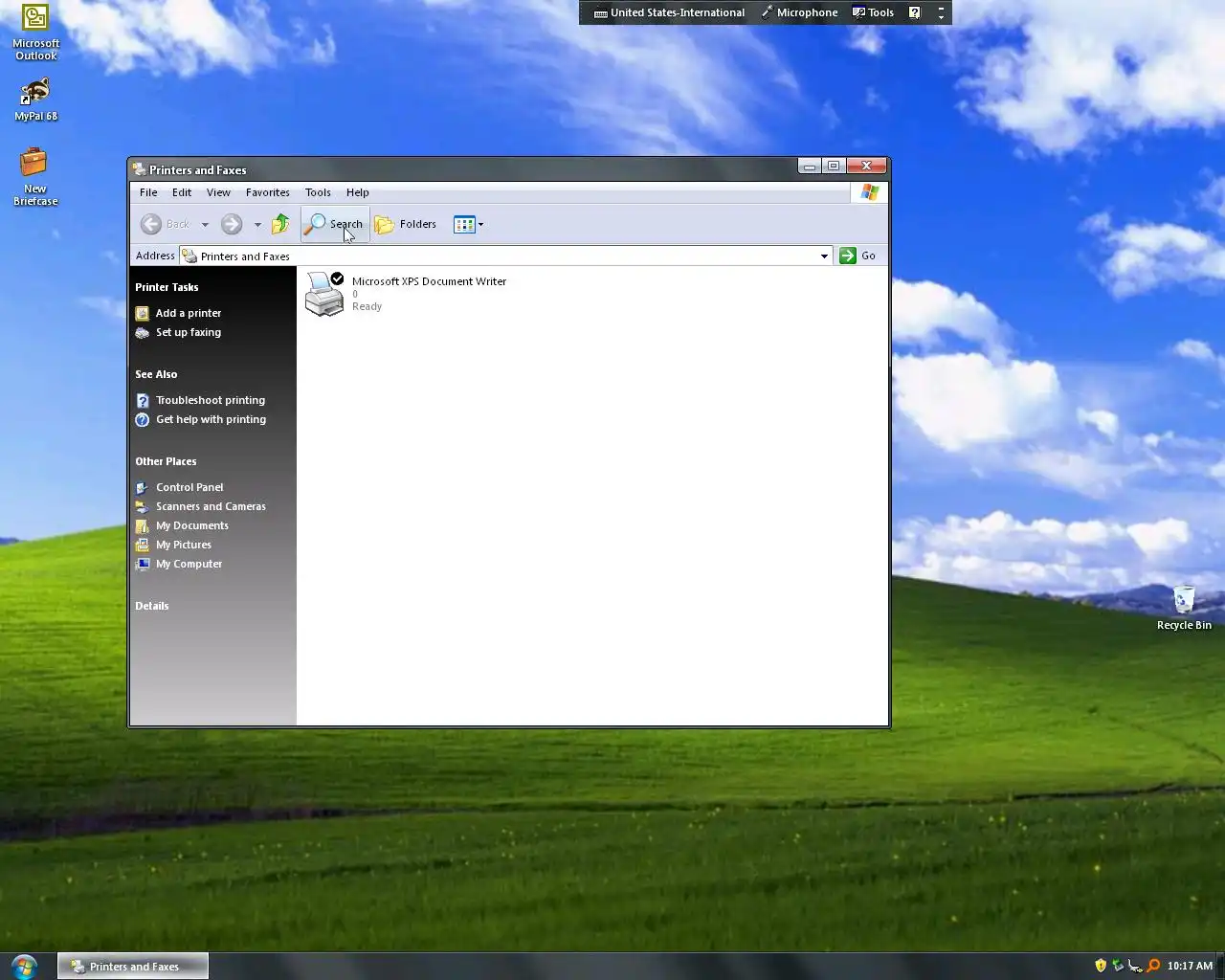Toggle the Folders pane button
The image size is (1225, 980).
pyautogui.click(x=406, y=224)
